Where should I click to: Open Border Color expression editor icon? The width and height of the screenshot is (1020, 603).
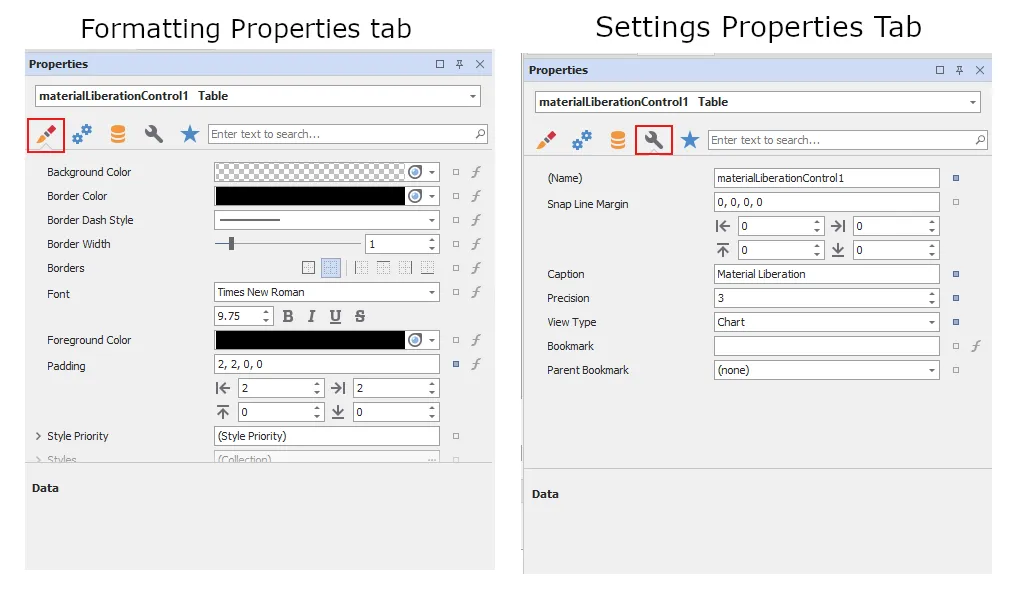pyautogui.click(x=476, y=196)
